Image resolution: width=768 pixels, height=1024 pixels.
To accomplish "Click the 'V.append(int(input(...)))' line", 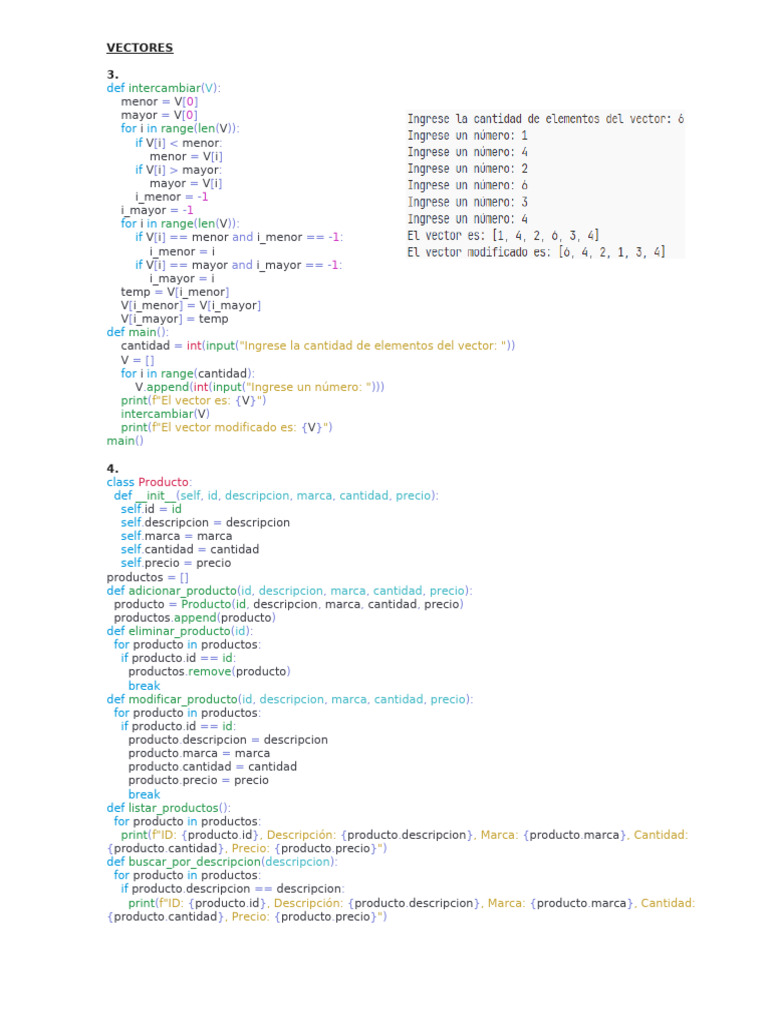I will point(259,387).
